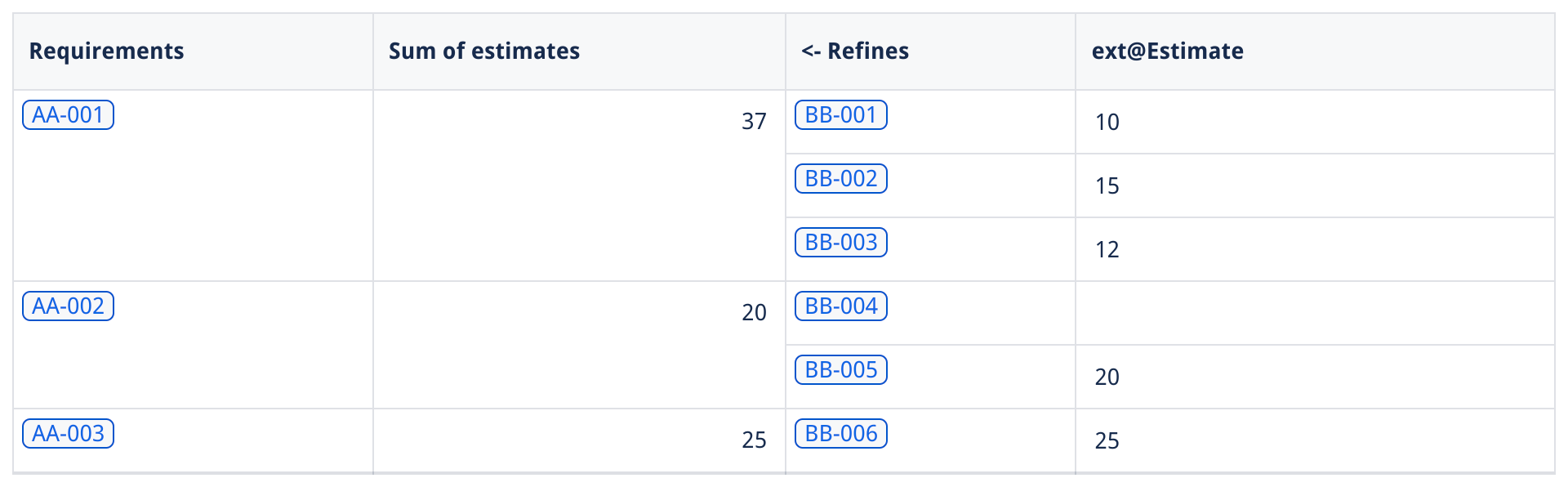Select the BB-005 link

point(840,370)
